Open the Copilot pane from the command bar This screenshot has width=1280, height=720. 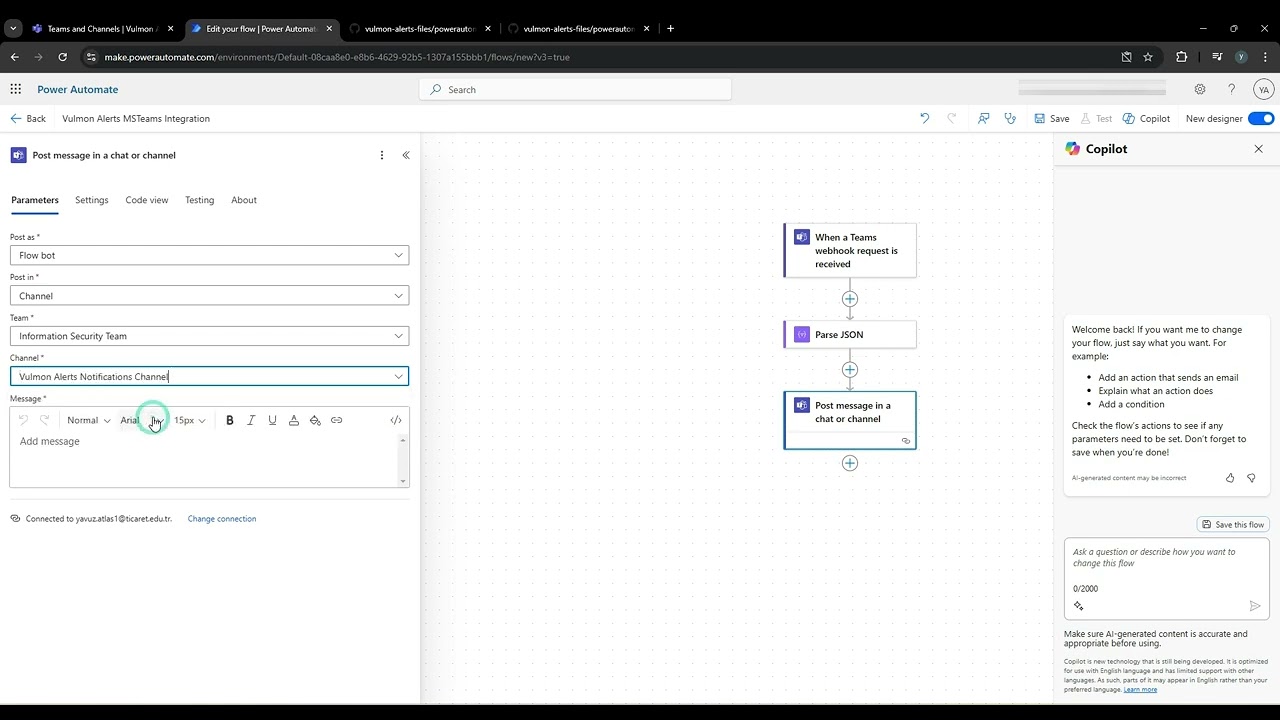tap(1146, 118)
